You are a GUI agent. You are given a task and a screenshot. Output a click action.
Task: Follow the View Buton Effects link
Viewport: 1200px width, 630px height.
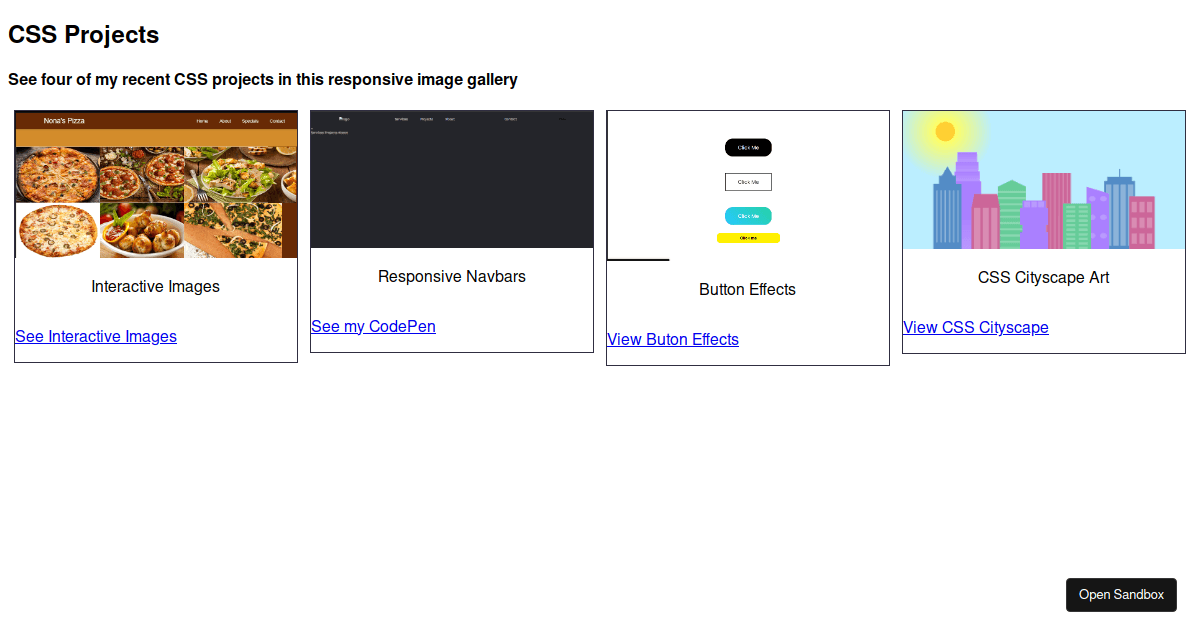pos(672,339)
